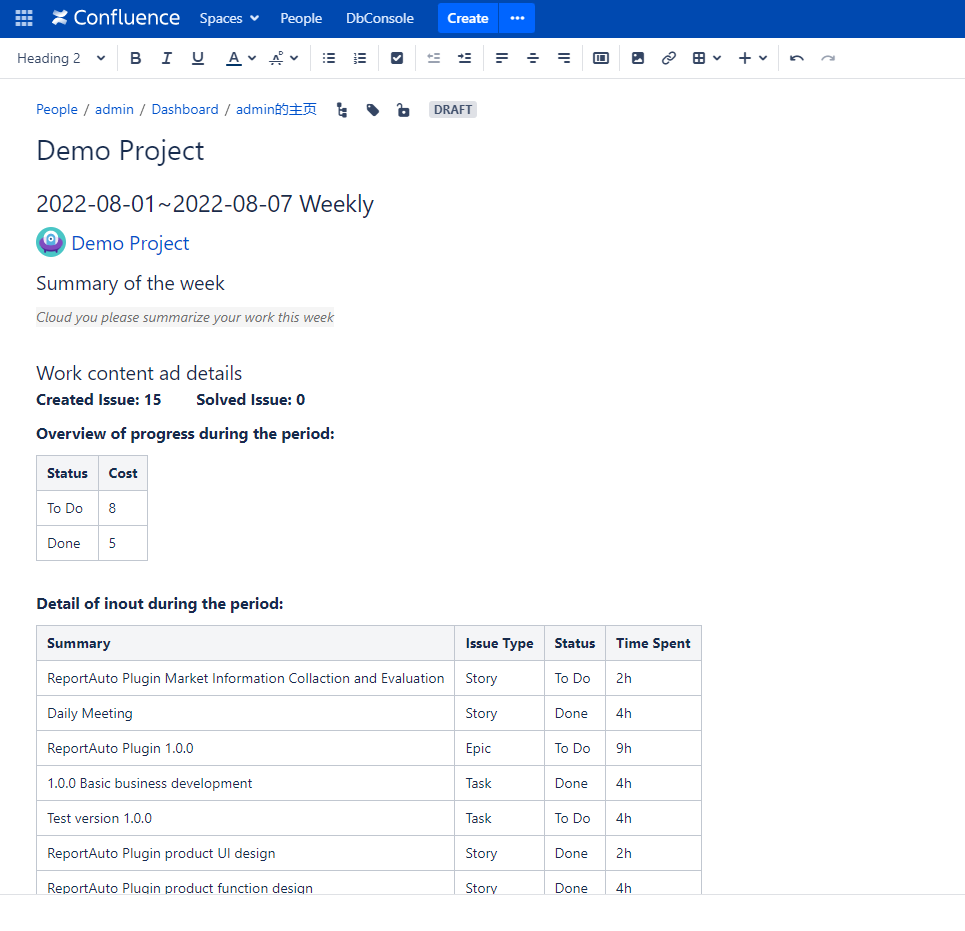The image size is (965, 931).
Task: Open the Spaces menu
Action: (229, 18)
